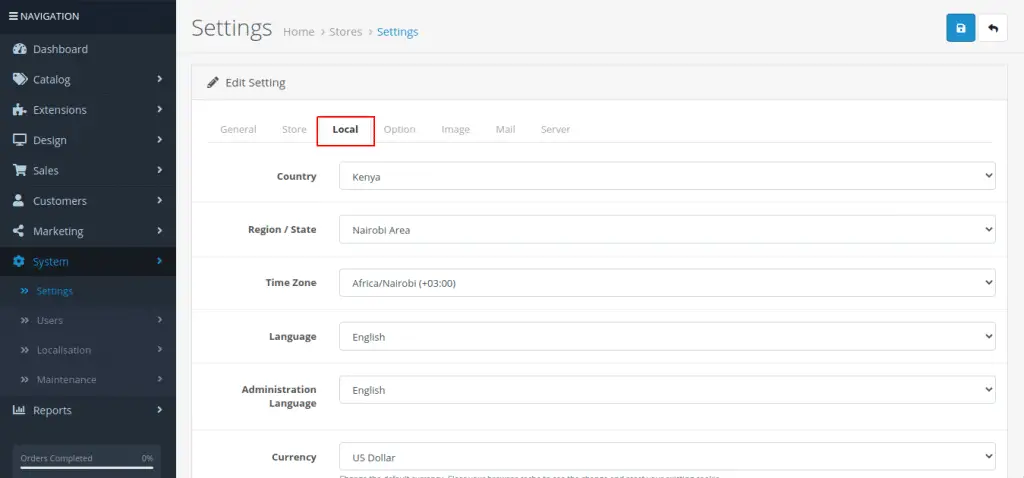This screenshot has height=478, width=1024.
Task: Click the Stores breadcrumb link
Action: click(x=345, y=31)
